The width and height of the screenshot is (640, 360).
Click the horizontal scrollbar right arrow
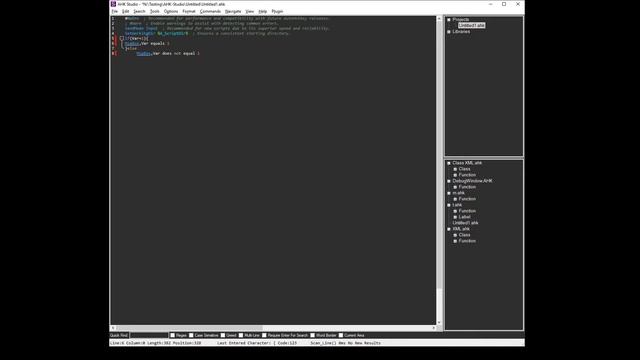tap(433, 328)
